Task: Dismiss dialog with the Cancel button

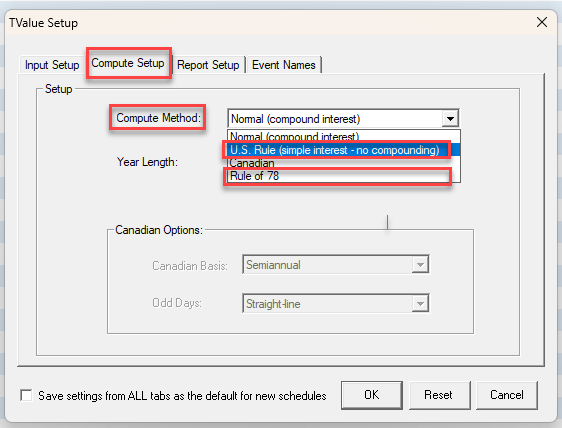Action: click(507, 395)
